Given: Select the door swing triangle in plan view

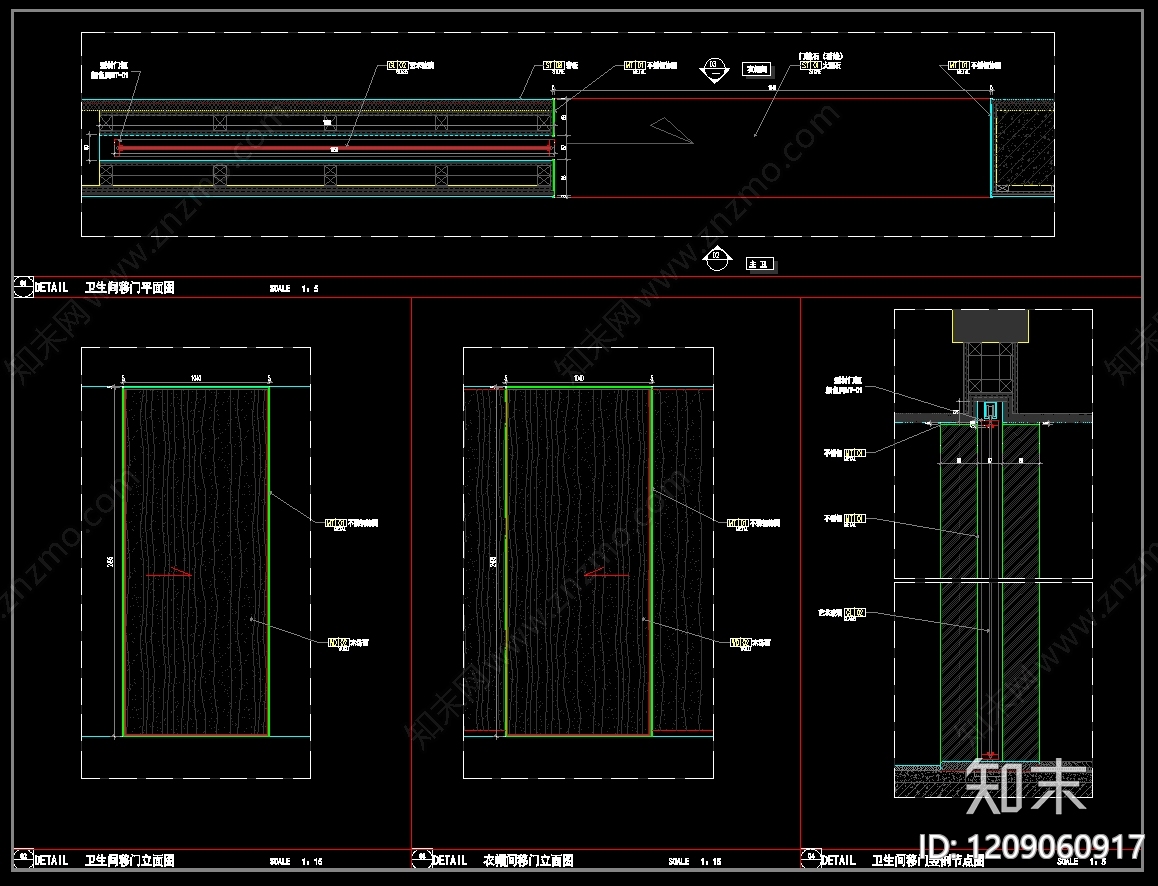Looking at the screenshot, I should tap(671, 130).
